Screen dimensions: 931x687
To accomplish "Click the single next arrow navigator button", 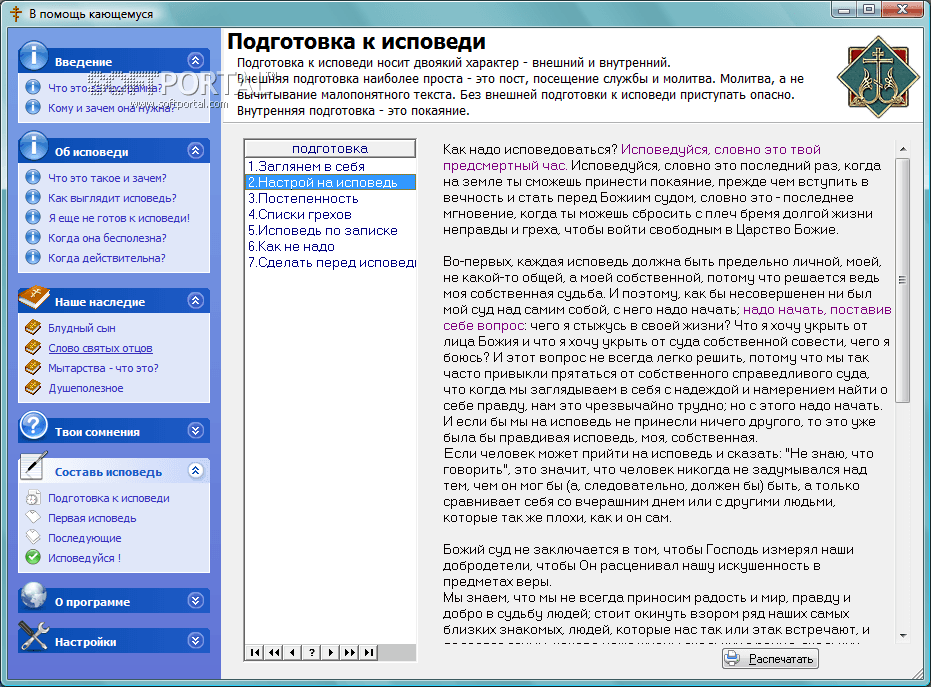I will 331,652.
